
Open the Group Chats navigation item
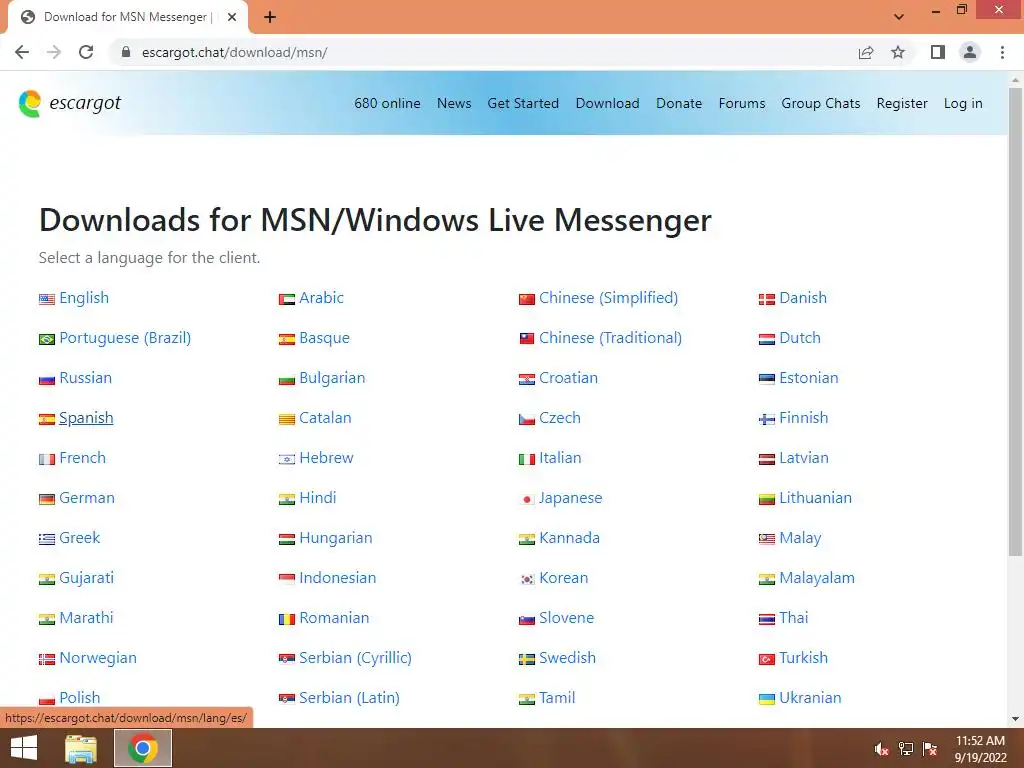coord(821,103)
